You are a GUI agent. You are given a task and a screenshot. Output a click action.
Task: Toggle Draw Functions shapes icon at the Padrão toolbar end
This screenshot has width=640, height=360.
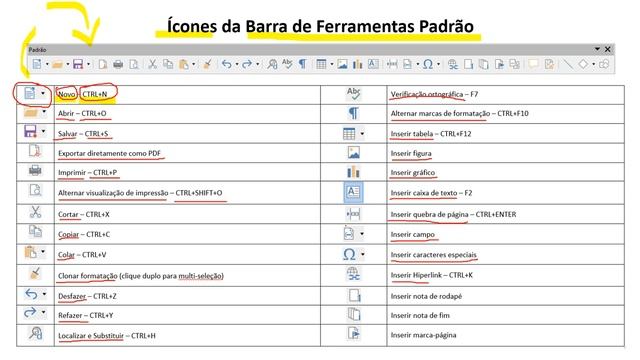604,64
